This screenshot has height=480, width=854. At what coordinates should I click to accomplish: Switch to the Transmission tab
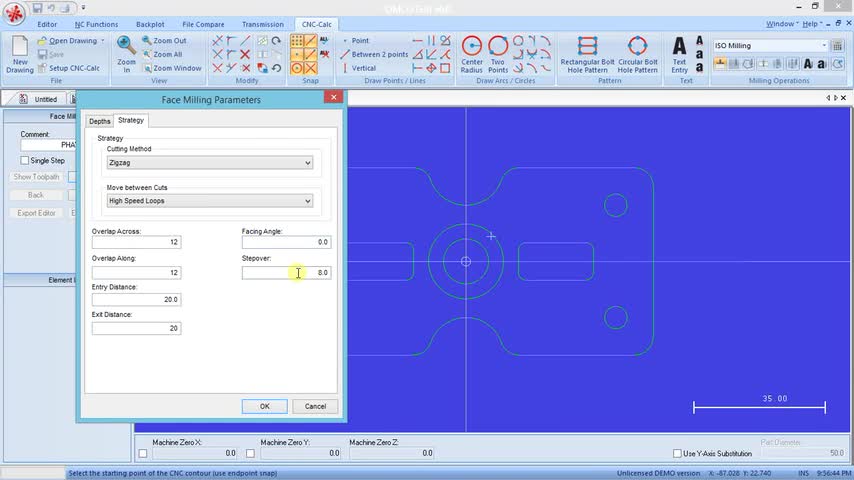[x=263, y=25]
